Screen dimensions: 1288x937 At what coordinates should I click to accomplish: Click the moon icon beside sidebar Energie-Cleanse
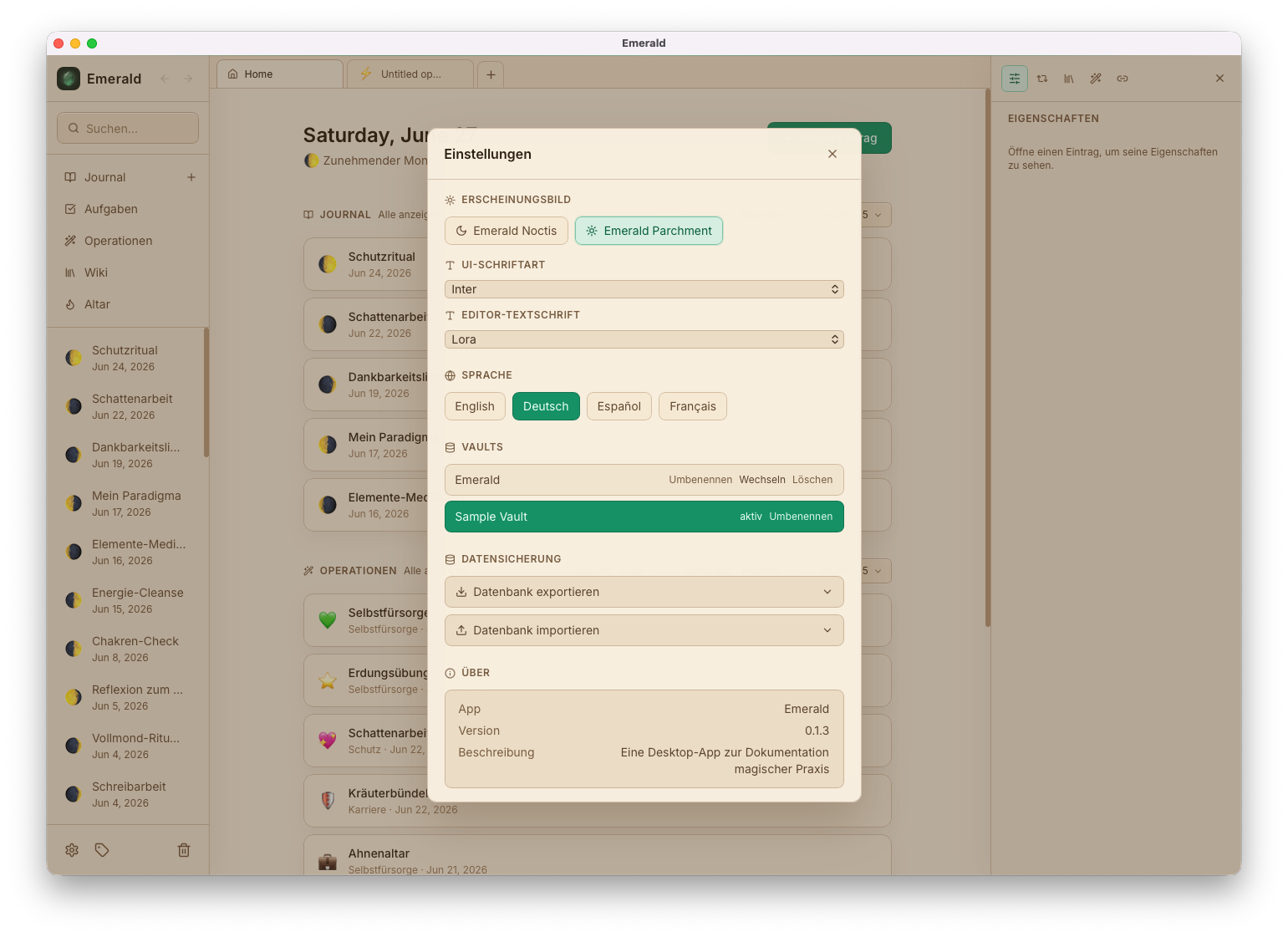click(74, 600)
